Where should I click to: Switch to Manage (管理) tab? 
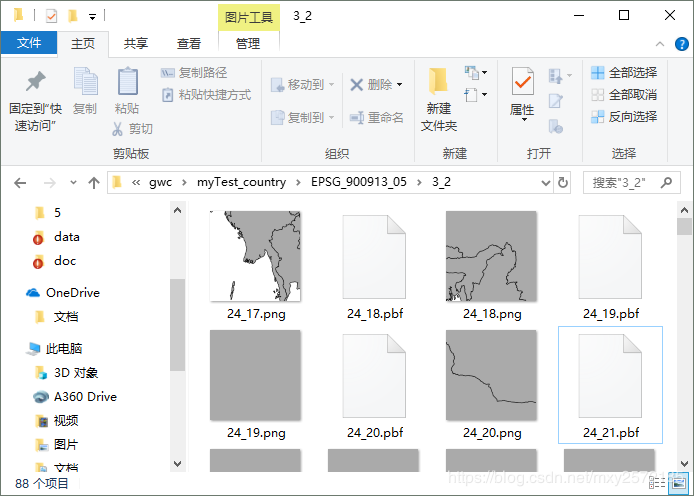(248, 43)
